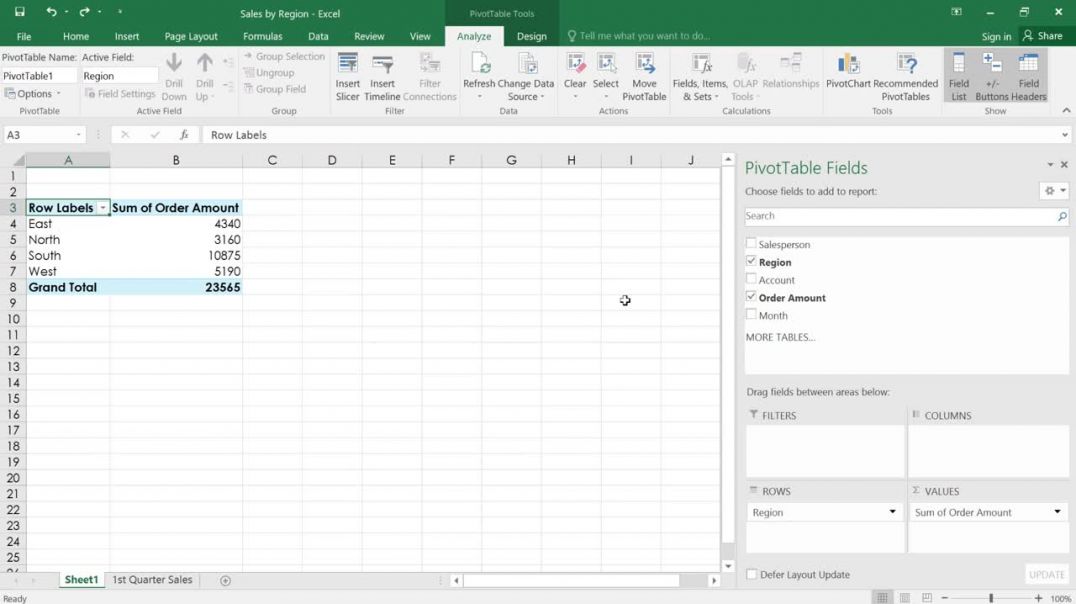Move PivotTable to new location
Image resolution: width=1076 pixels, height=604 pixels.
(x=644, y=77)
